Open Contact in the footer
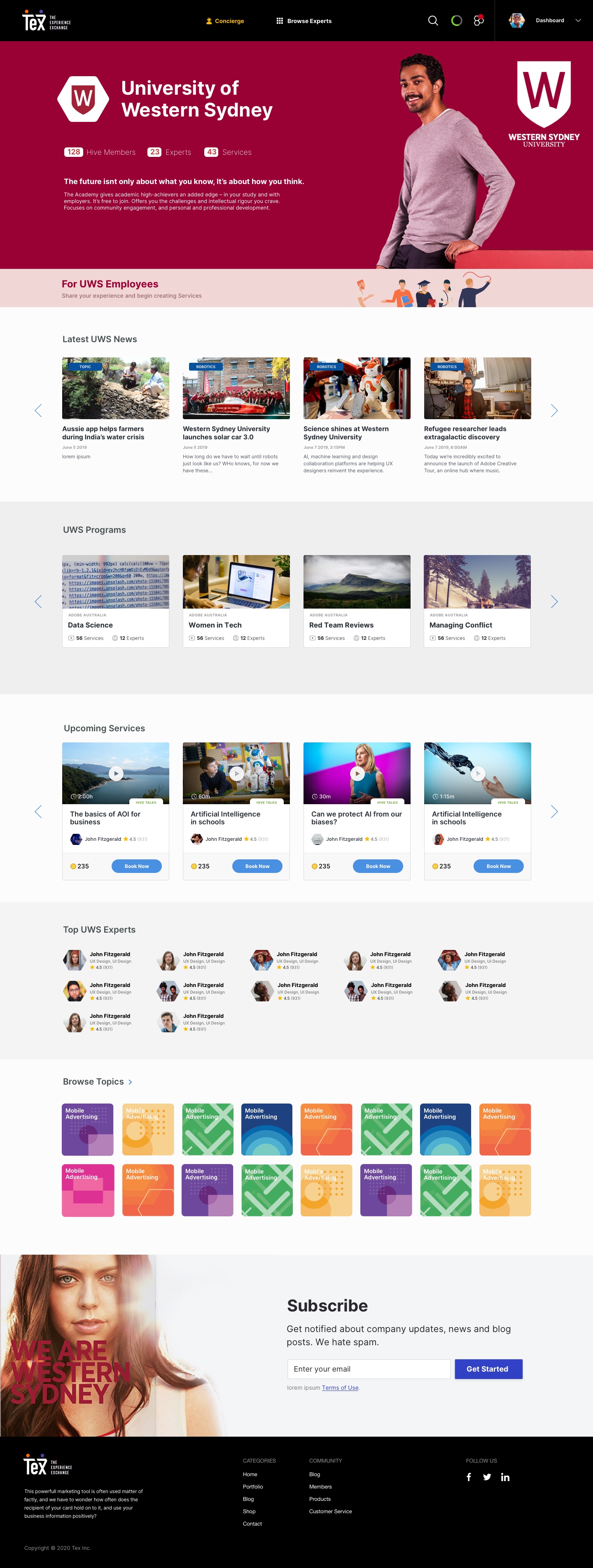This screenshot has width=593, height=1568. point(253,1524)
